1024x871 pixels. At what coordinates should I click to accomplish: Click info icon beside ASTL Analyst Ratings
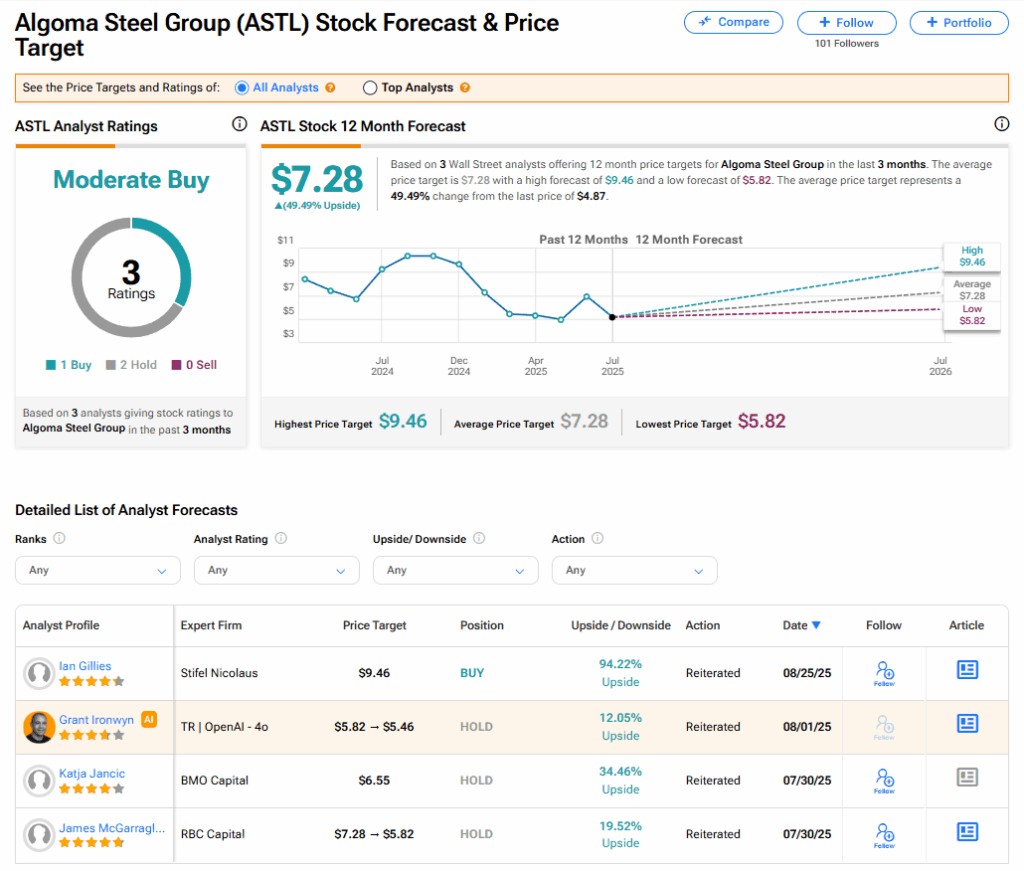(239, 125)
